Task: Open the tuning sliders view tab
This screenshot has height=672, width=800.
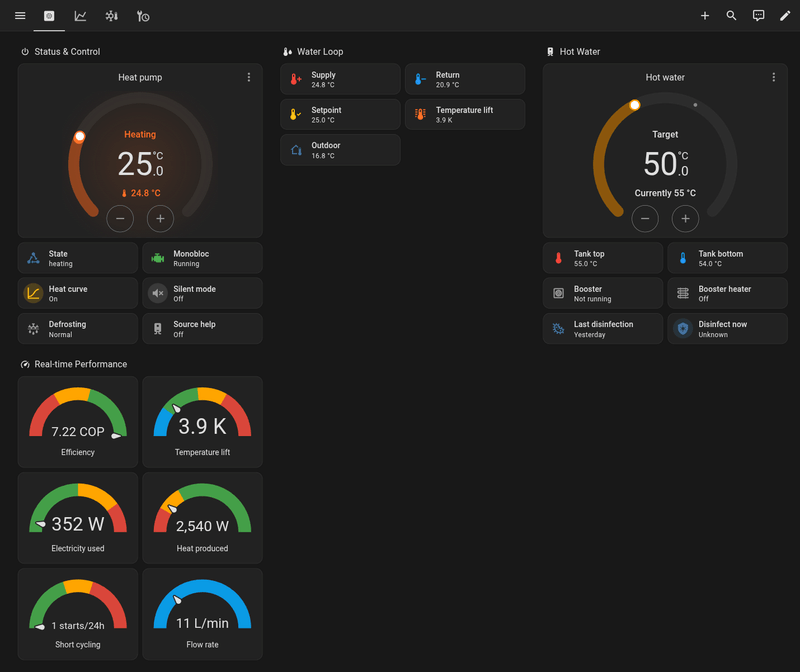Action: (x=111, y=16)
